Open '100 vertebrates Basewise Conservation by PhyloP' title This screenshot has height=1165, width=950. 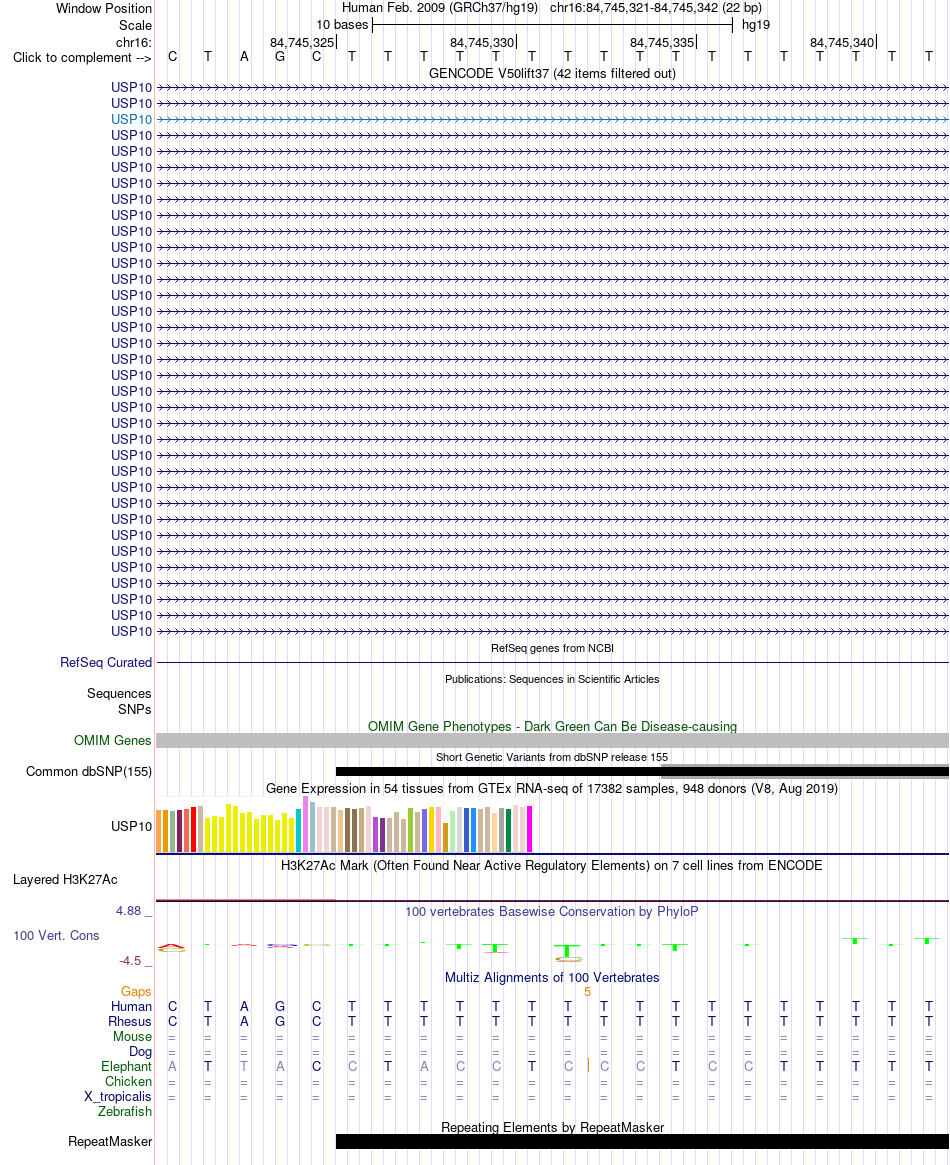point(552,912)
